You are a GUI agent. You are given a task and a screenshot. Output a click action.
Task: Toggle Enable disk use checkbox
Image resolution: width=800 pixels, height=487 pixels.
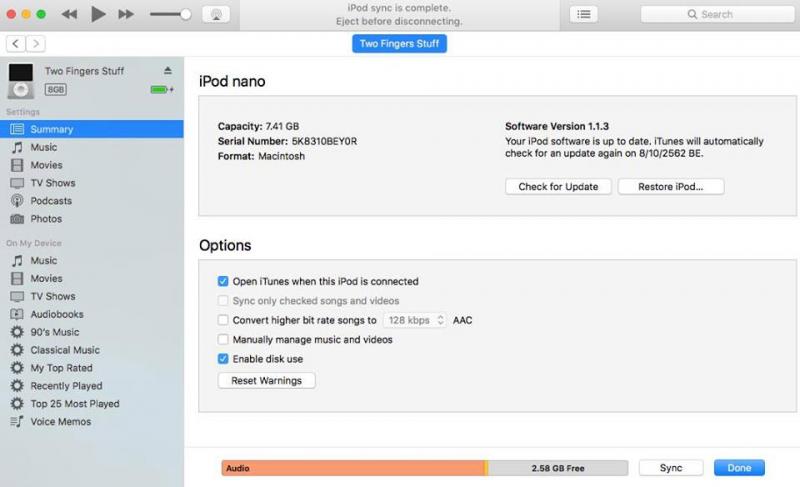(x=223, y=359)
